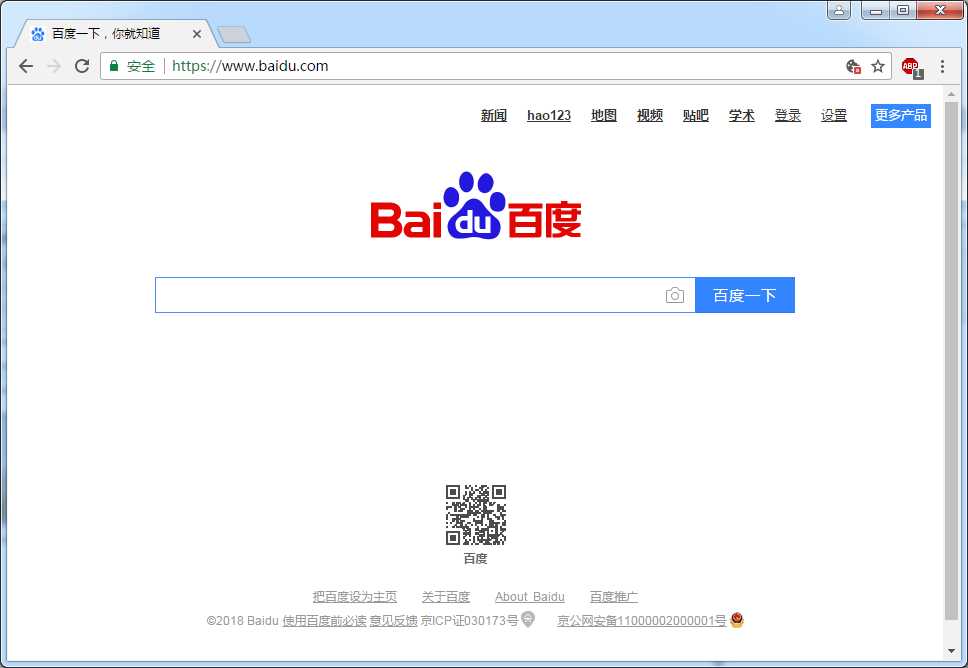Go back using the browser back arrow

[25, 66]
